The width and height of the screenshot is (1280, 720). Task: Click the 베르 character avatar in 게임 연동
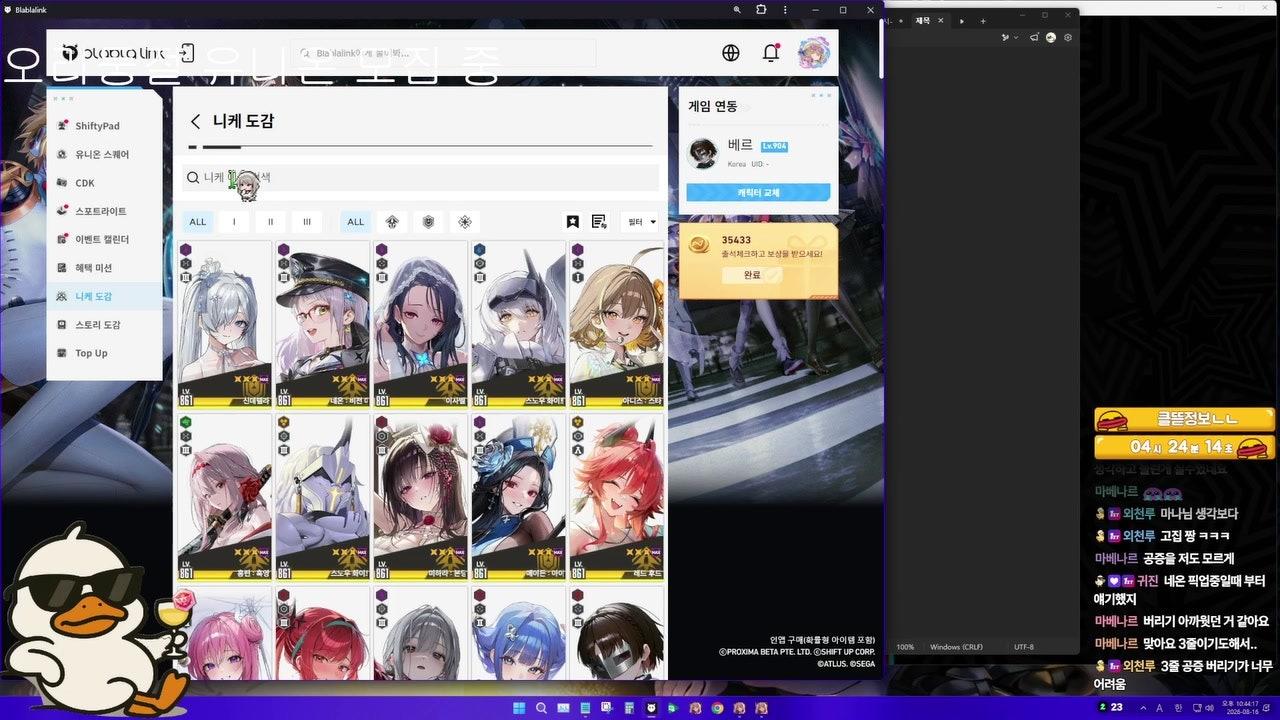tap(704, 153)
